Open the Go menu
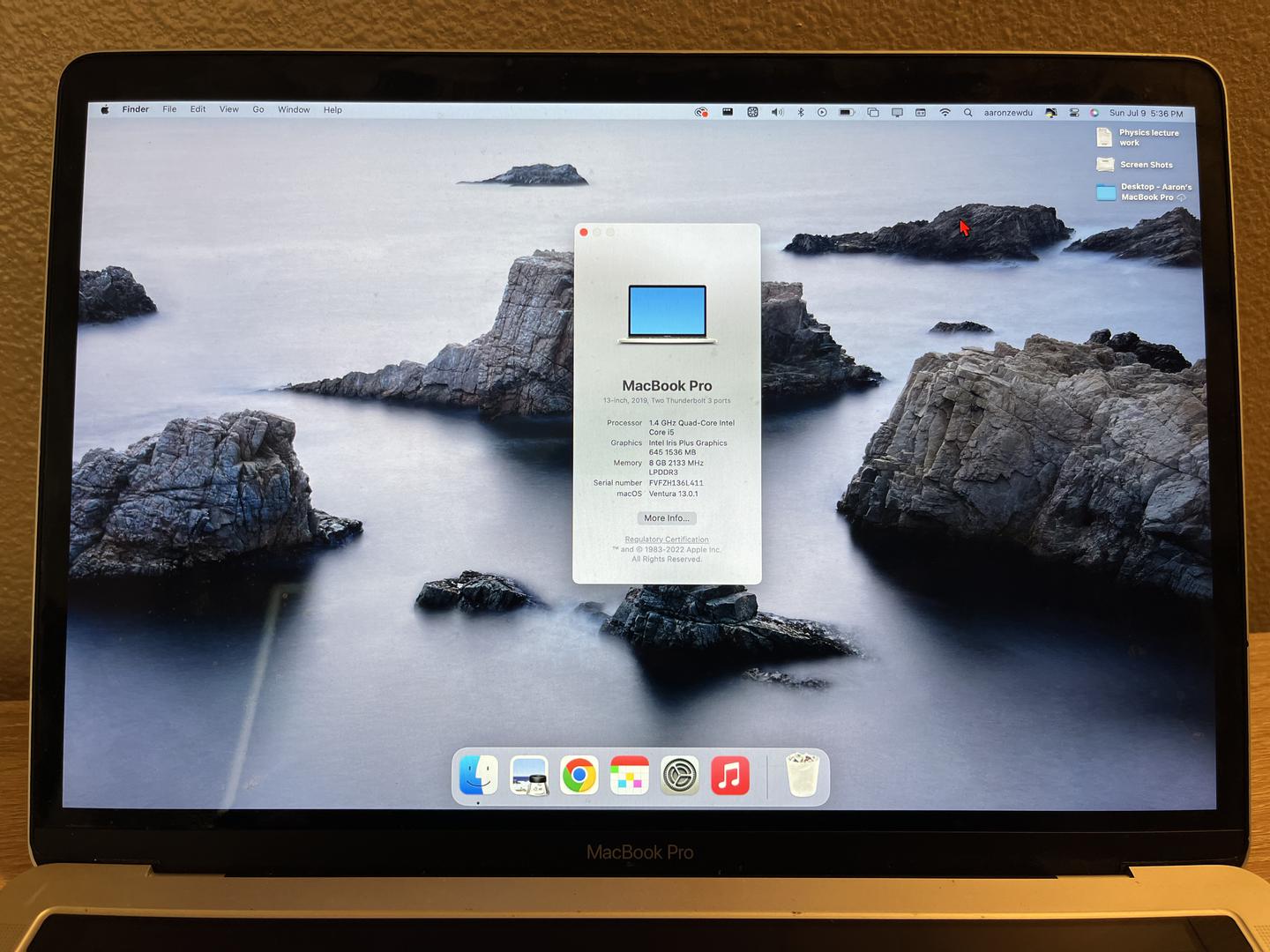 click(258, 109)
